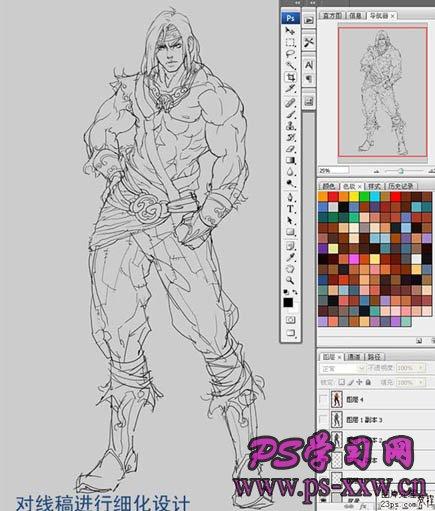
Task: Select the Eyedropper tool
Action: coord(291,257)
